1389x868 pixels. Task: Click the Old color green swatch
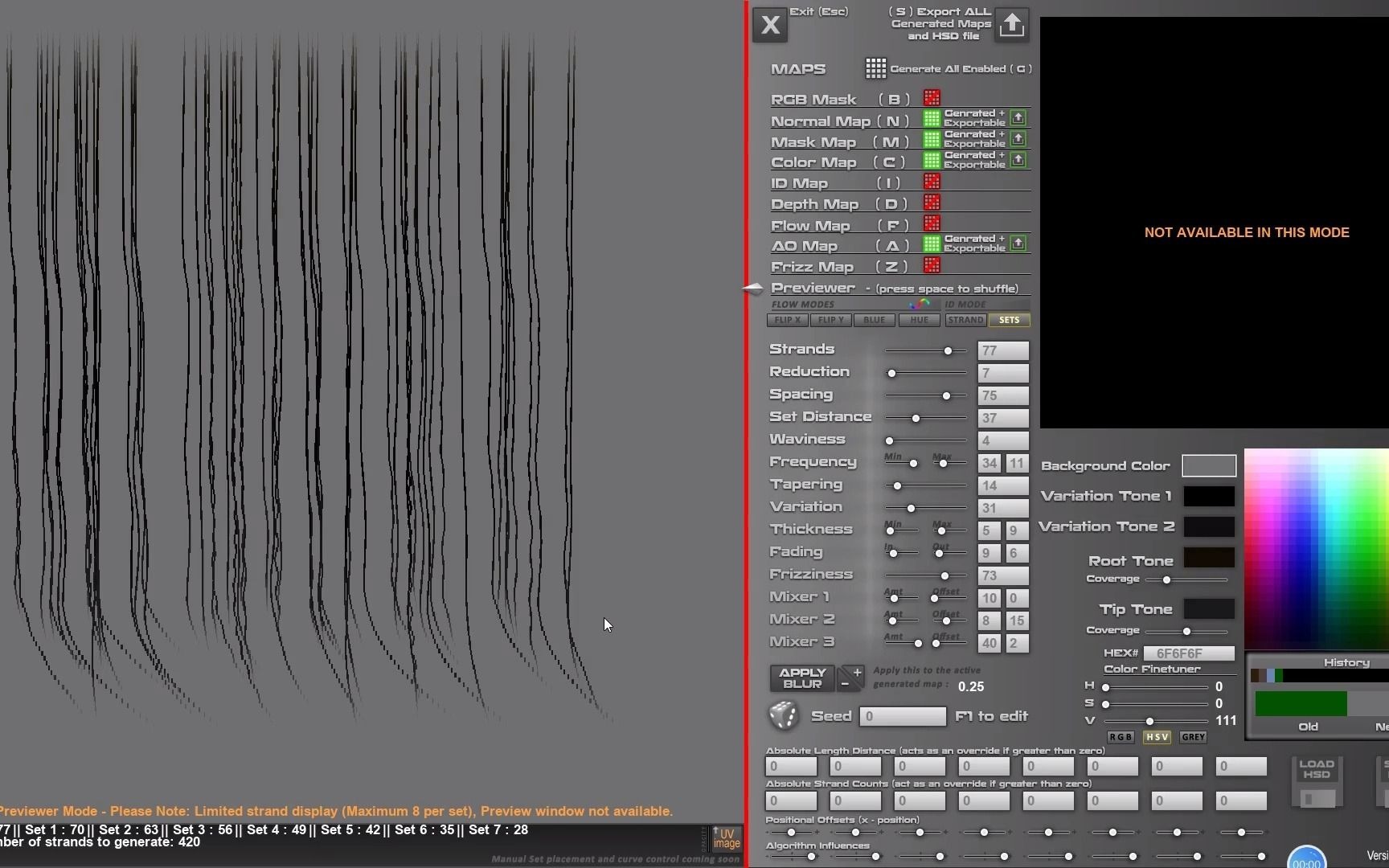pos(1301,704)
